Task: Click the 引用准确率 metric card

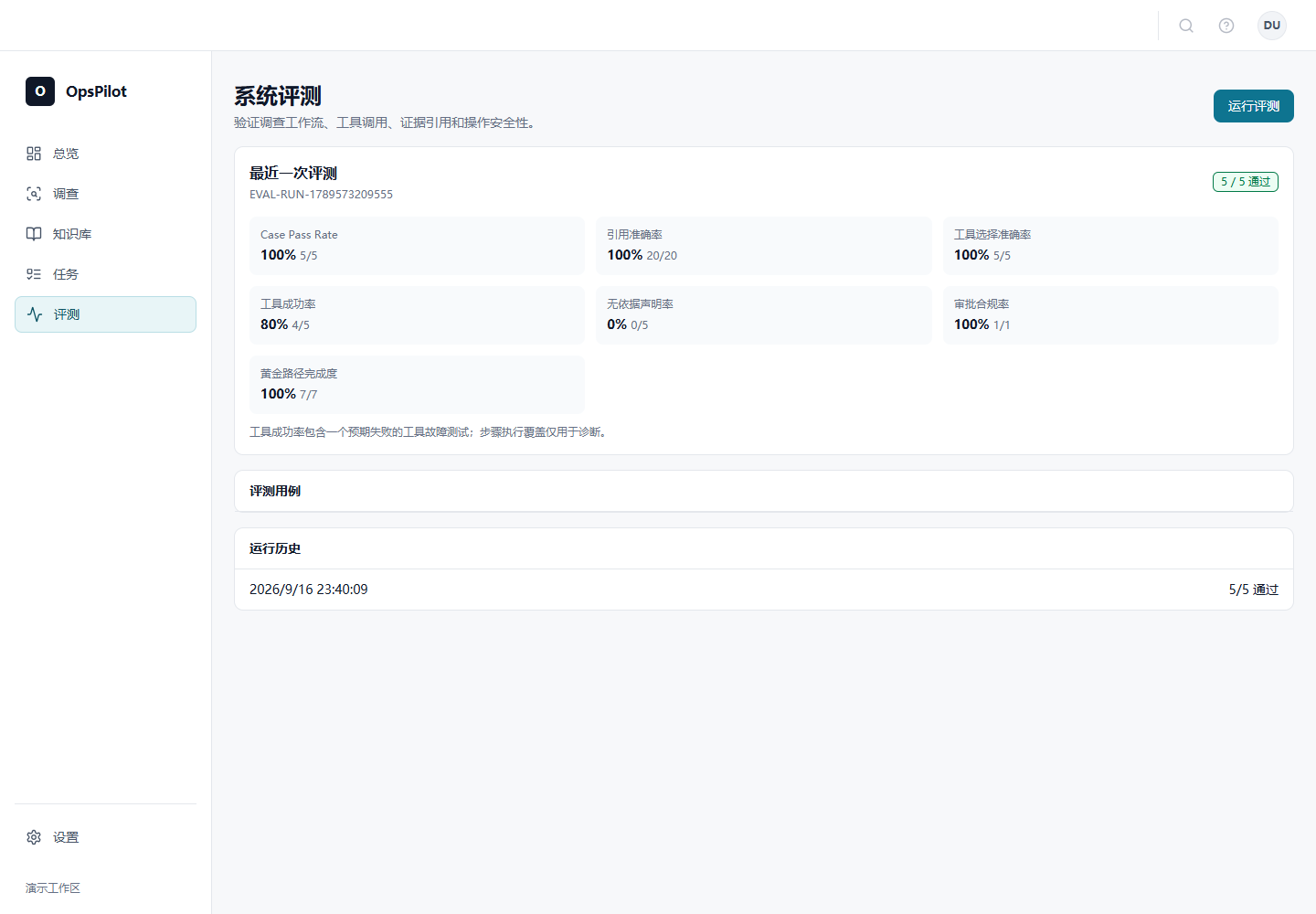Action: pyautogui.click(x=764, y=246)
